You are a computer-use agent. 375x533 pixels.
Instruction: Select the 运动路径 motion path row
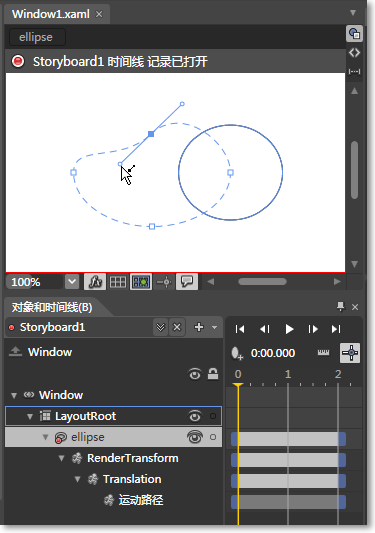tap(141, 500)
